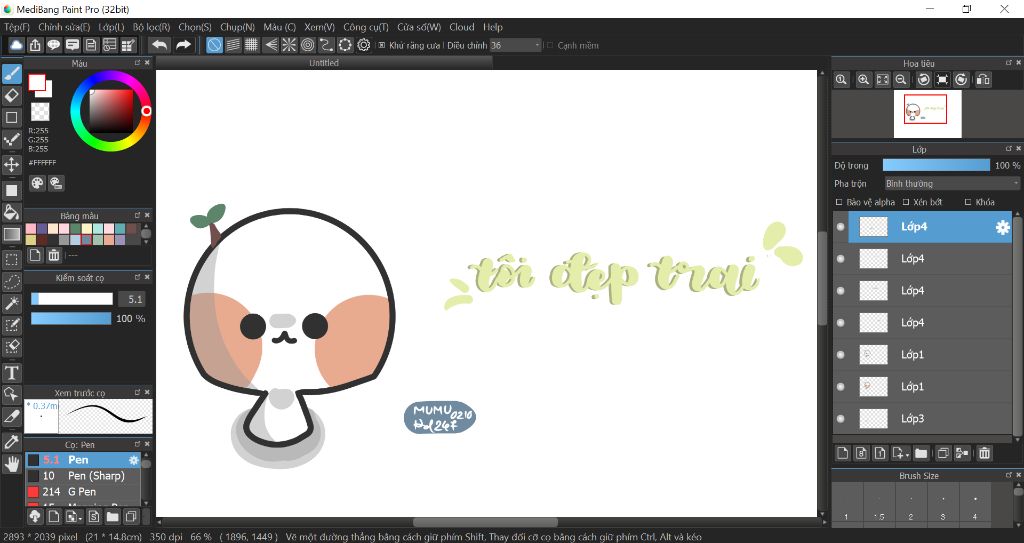Open the Lớp(L) menu
The image size is (1024, 543).
(x=111, y=27)
